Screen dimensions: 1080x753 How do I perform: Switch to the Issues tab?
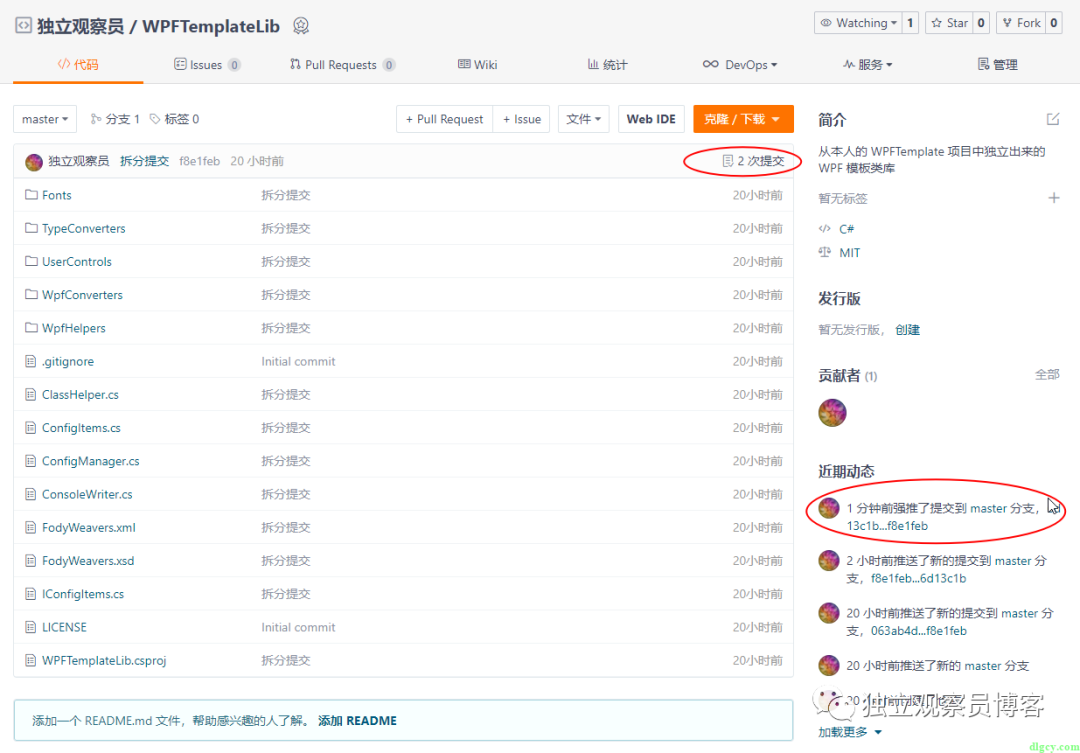pos(207,63)
